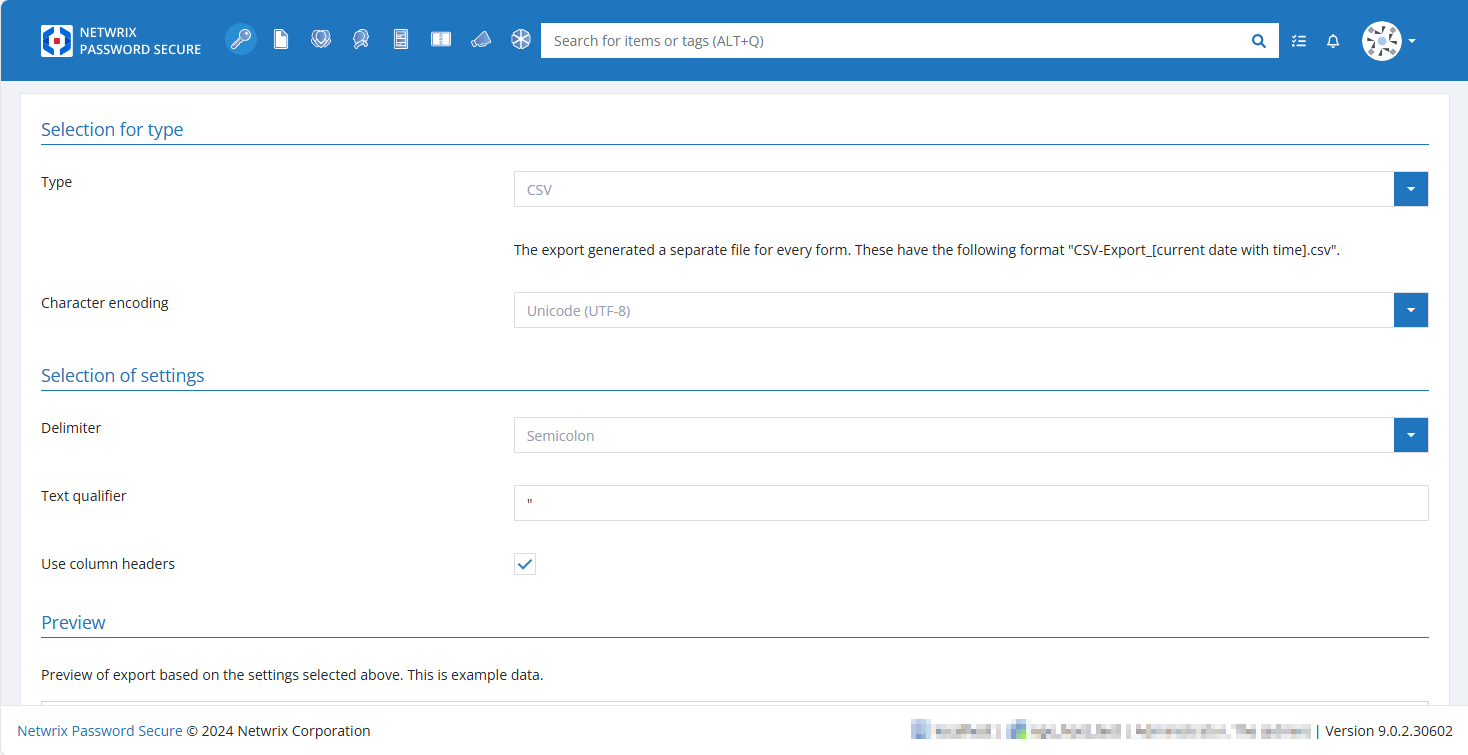
Task: Click the Character encoding label
Action: point(105,303)
